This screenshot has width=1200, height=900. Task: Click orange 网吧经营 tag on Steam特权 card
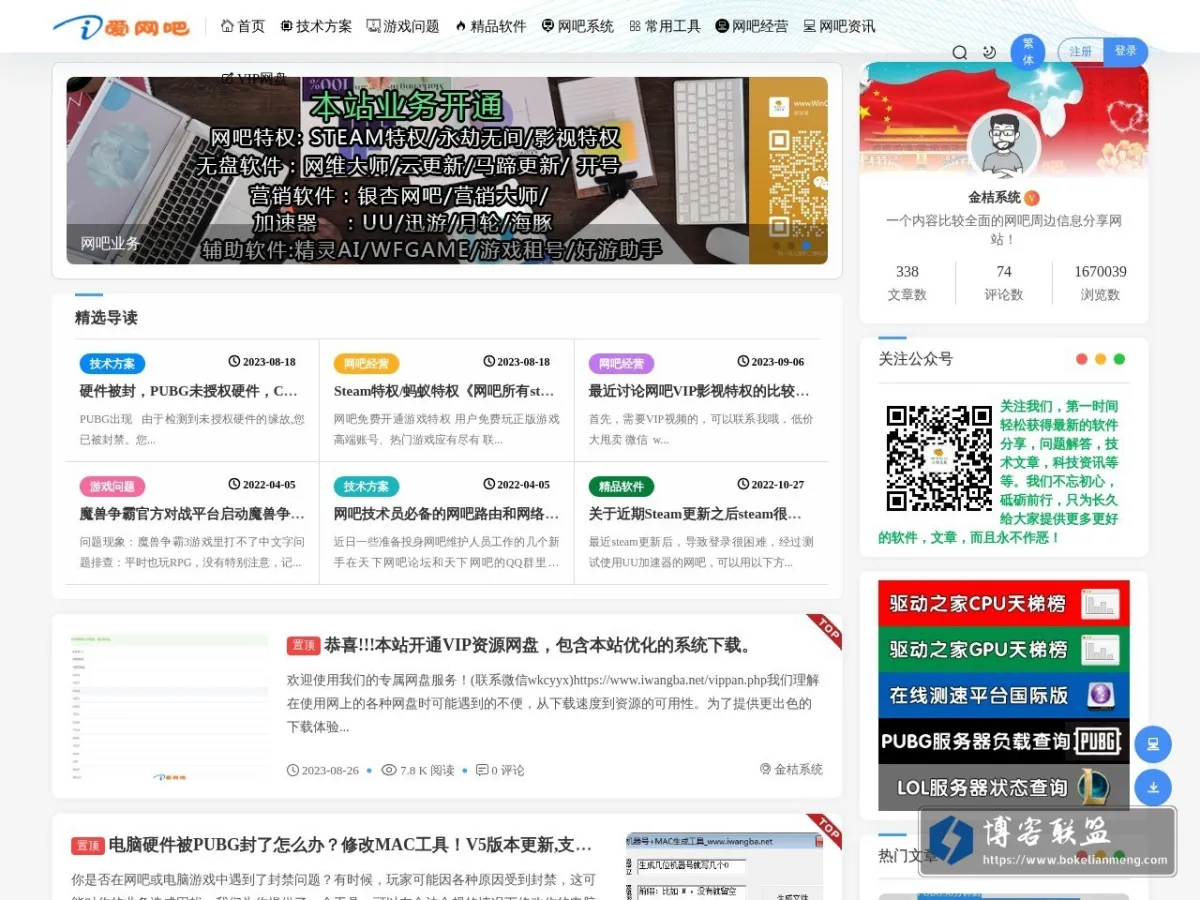pyautogui.click(x=367, y=363)
